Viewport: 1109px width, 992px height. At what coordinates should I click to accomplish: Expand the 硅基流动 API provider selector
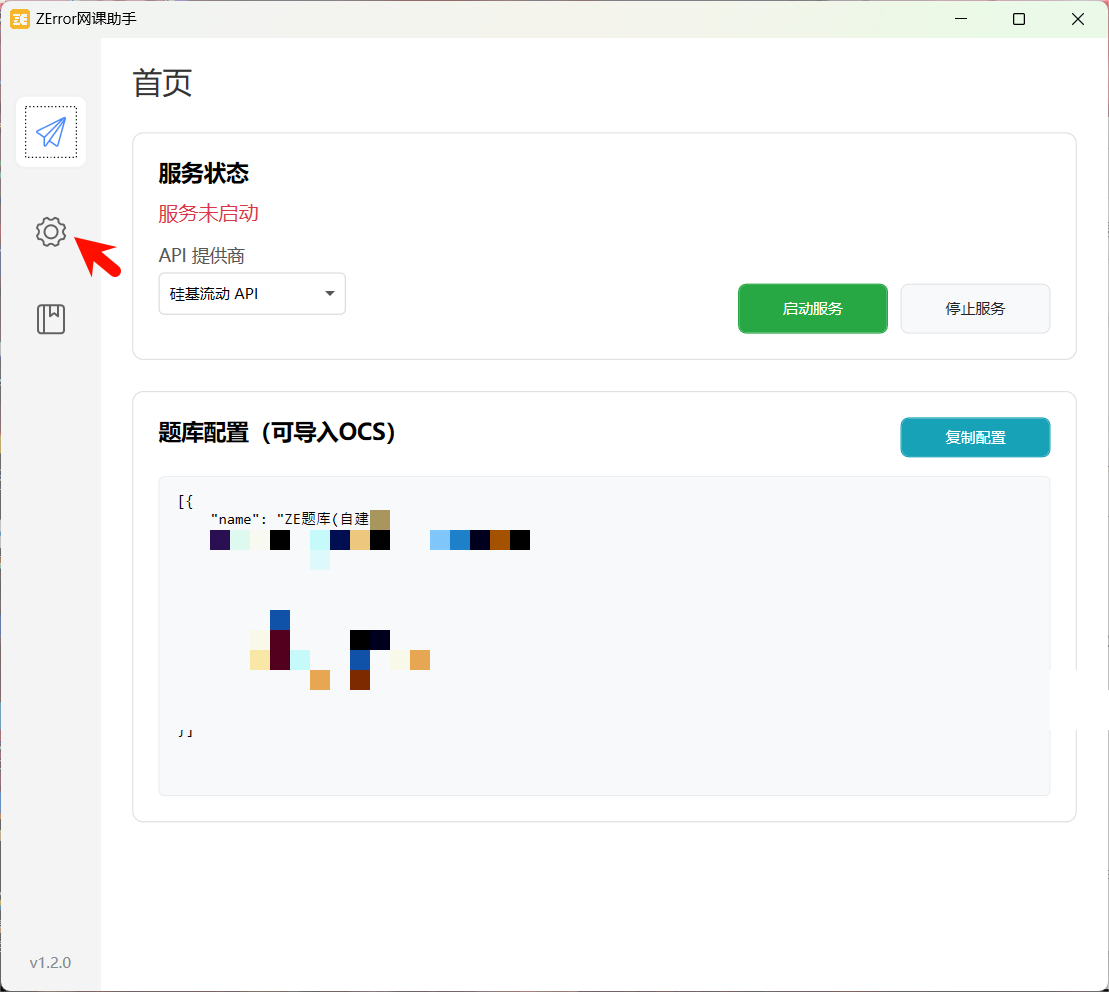pyautogui.click(x=251, y=293)
